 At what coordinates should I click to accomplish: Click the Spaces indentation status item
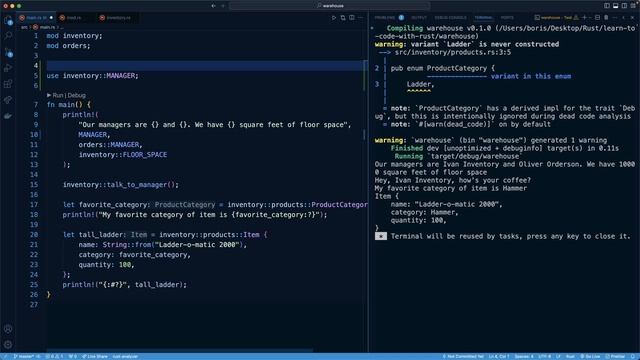click(524, 356)
